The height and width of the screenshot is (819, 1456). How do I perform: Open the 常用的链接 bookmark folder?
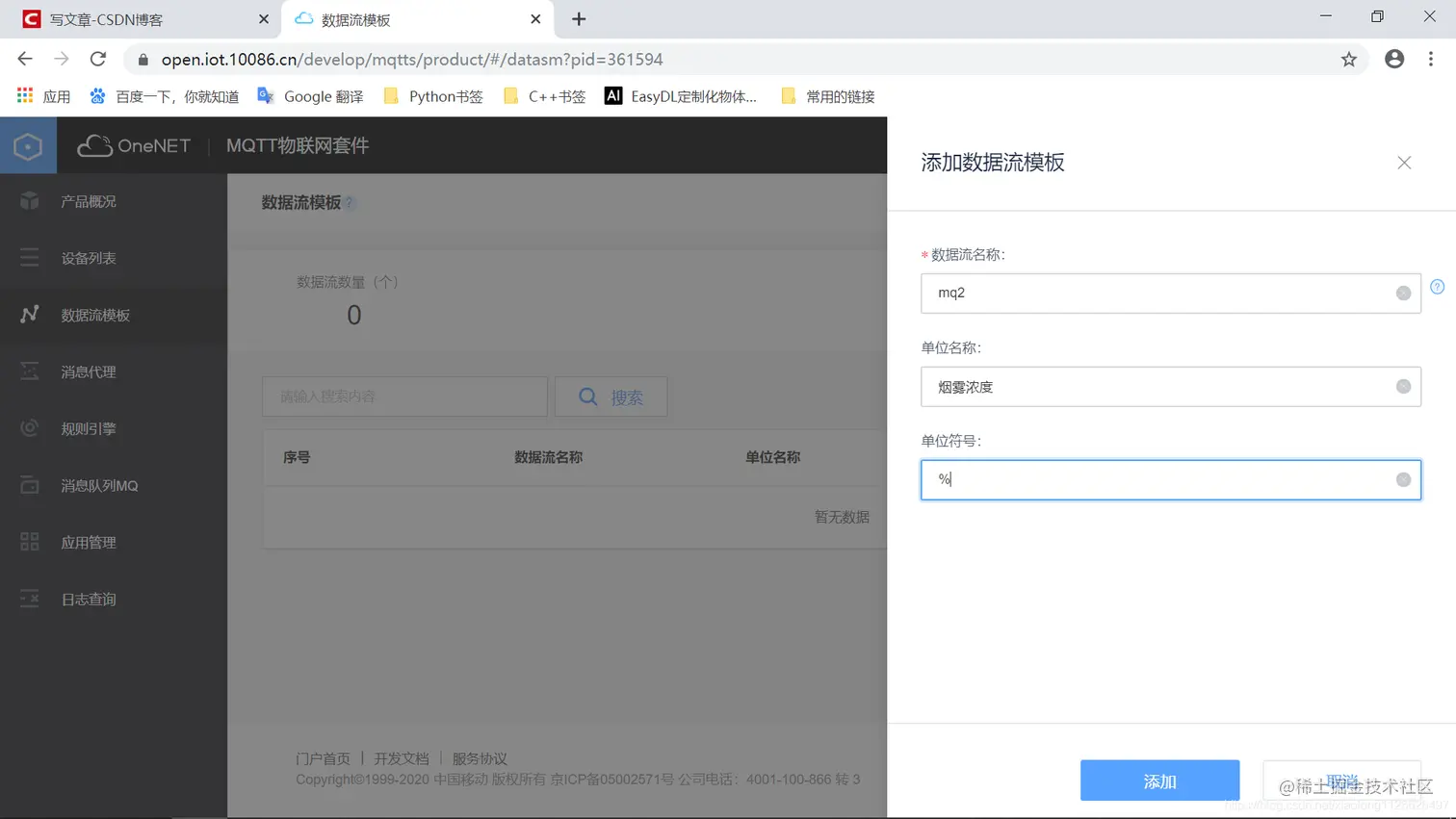(828, 96)
